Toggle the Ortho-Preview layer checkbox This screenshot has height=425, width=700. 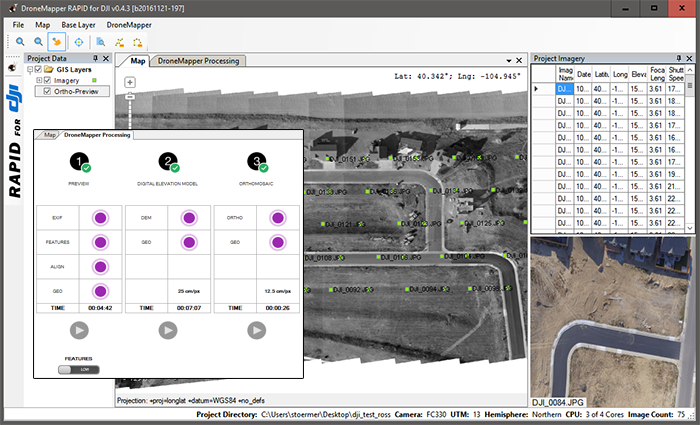pyautogui.click(x=47, y=91)
